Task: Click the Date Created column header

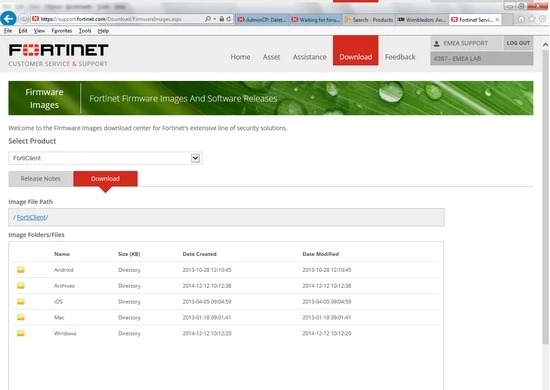Action: coord(199,254)
